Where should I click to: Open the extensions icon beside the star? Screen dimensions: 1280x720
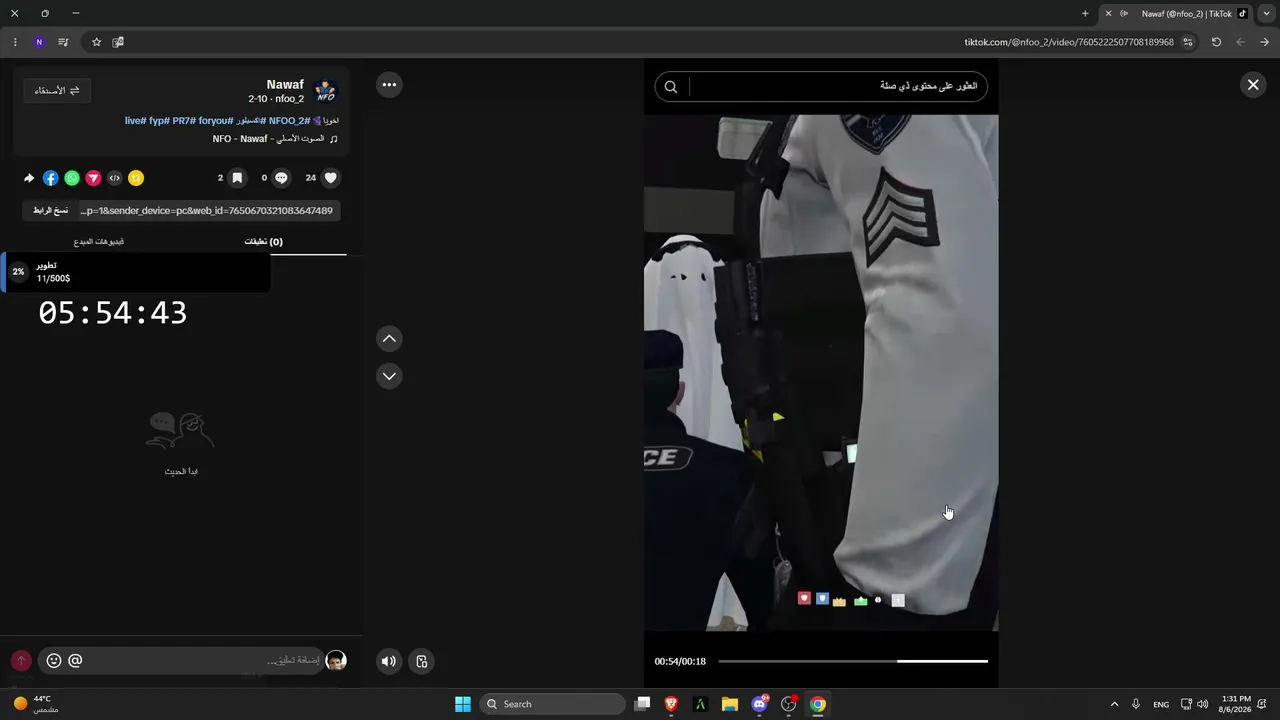point(118,42)
